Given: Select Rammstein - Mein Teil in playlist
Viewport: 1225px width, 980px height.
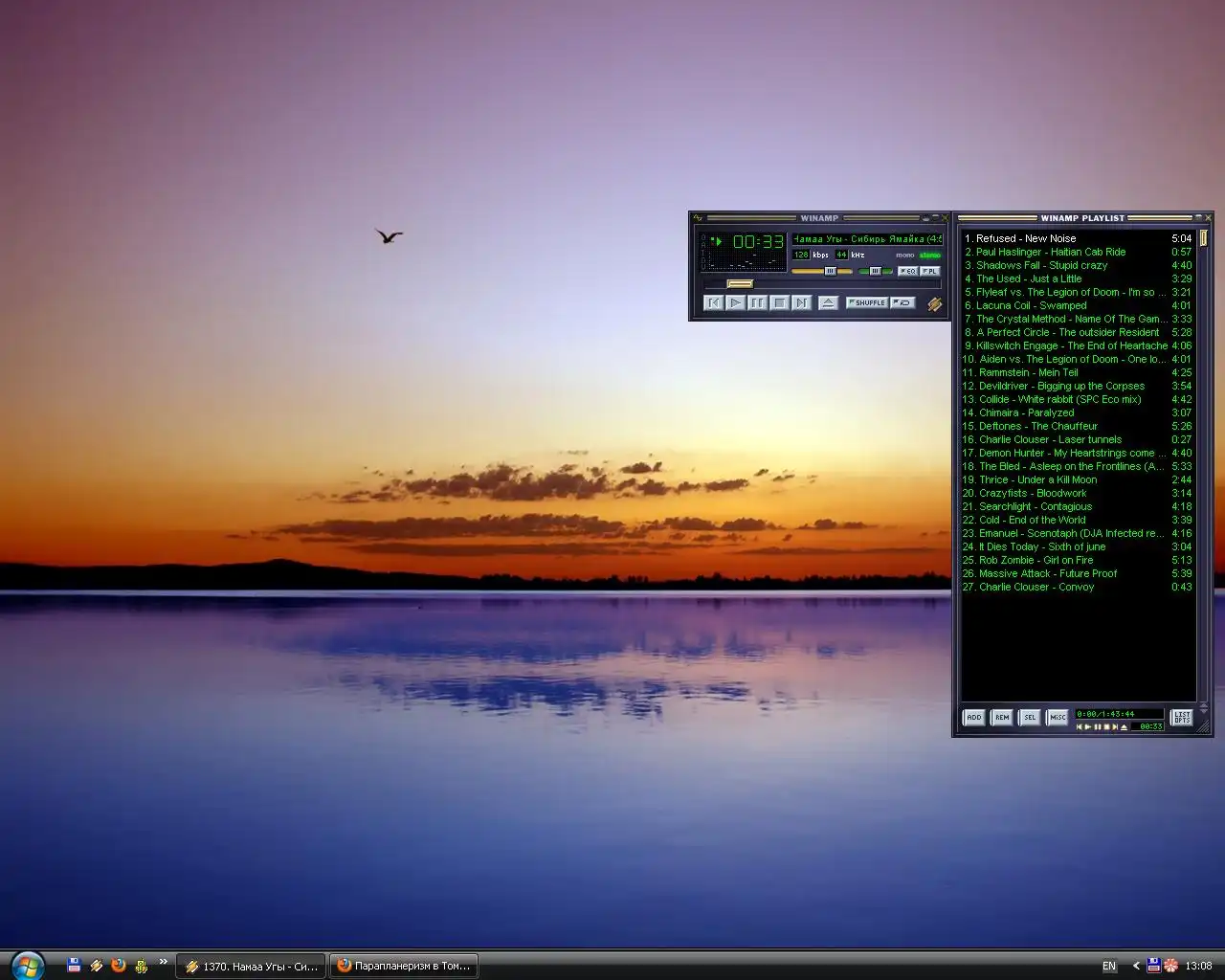Looking at the screenshot, I should pyautogui.click(x=1028, y=372).
